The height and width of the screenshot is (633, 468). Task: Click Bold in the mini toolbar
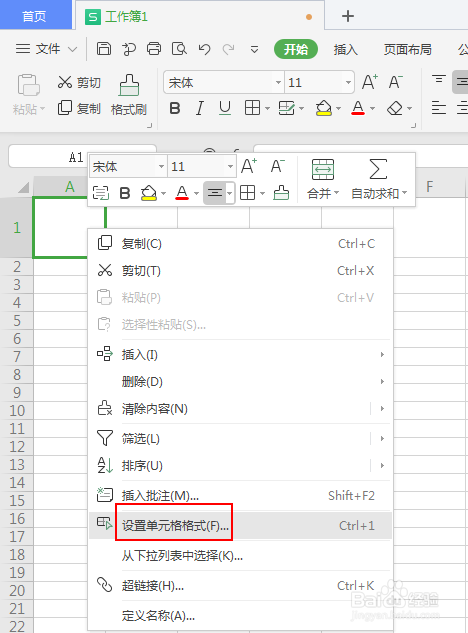coord(125,193)
